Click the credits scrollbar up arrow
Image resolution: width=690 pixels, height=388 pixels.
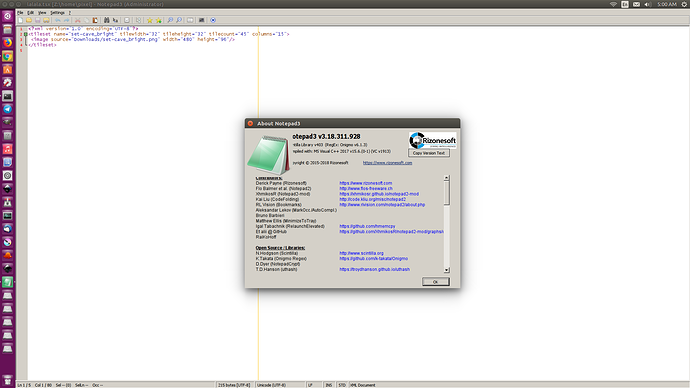pos(447,178)
